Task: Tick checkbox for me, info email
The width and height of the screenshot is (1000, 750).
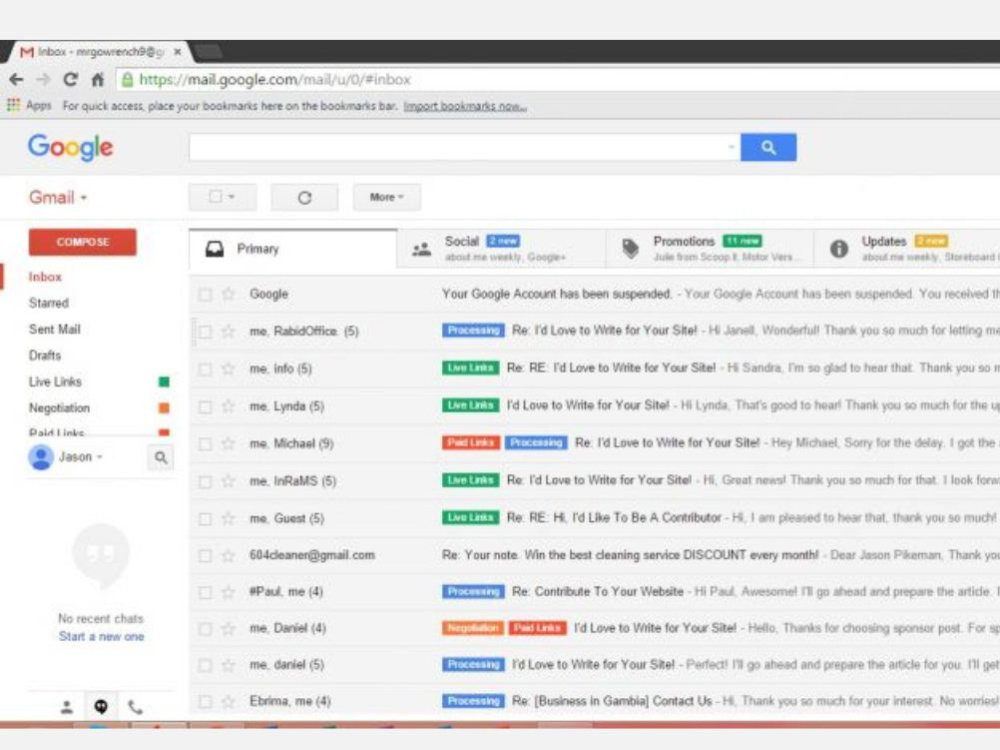Action: [x=205, y=369]
